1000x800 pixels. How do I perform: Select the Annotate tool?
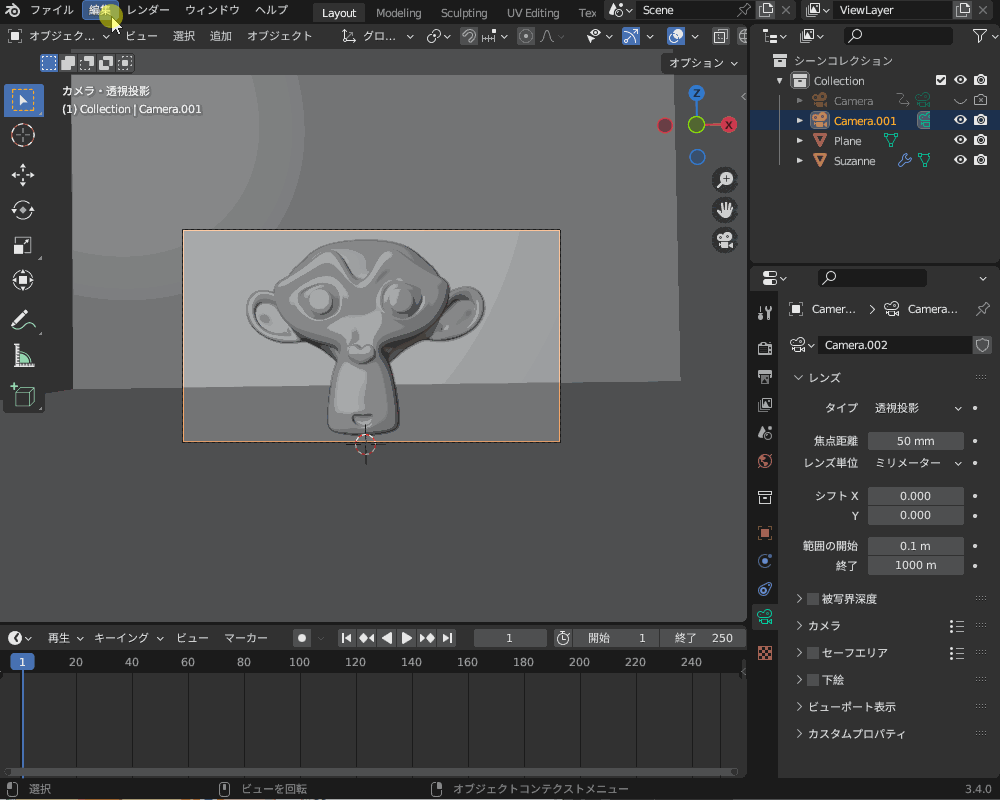tap(22, 322)
